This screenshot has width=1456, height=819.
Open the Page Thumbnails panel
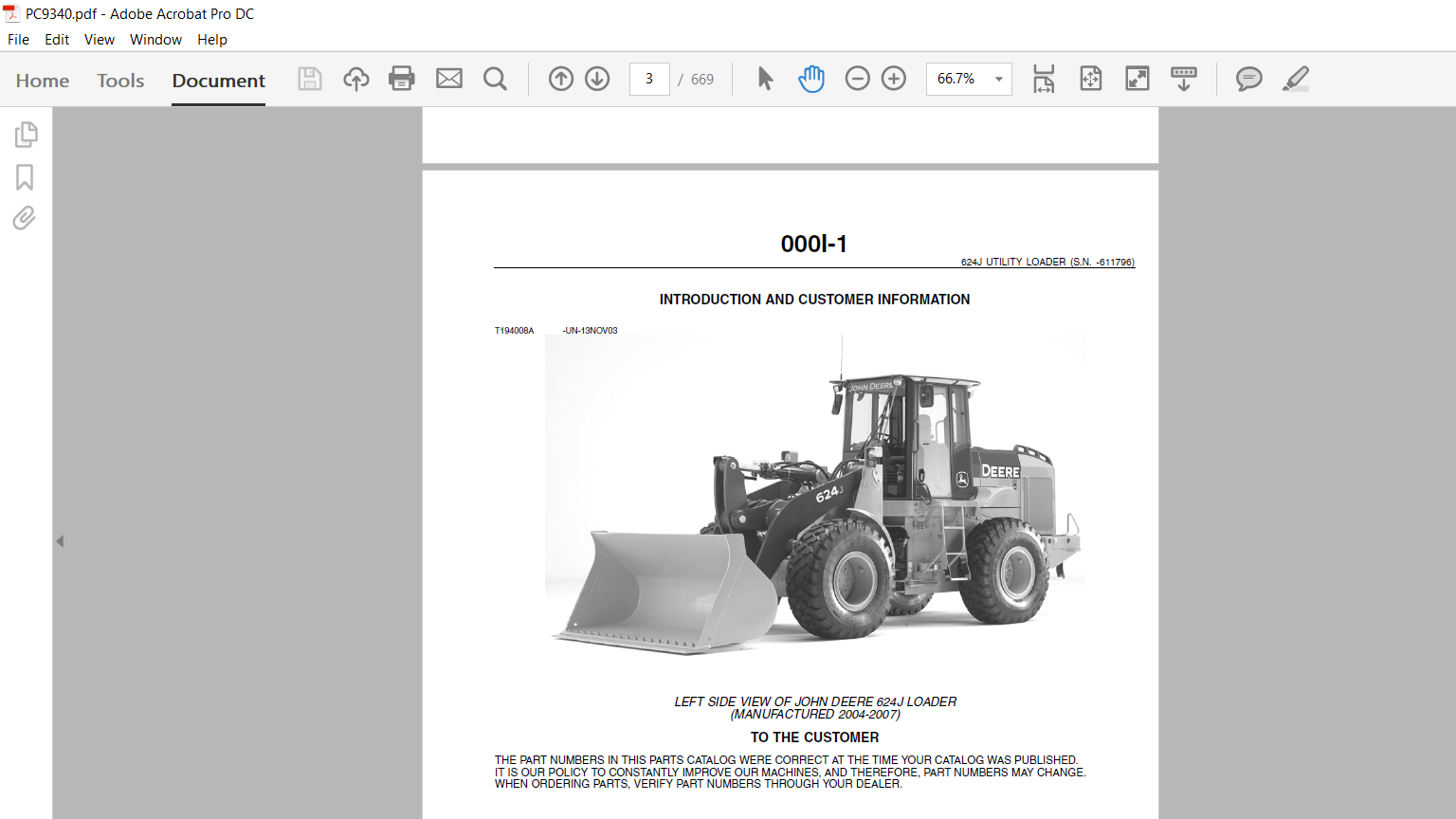coord(26,135)
